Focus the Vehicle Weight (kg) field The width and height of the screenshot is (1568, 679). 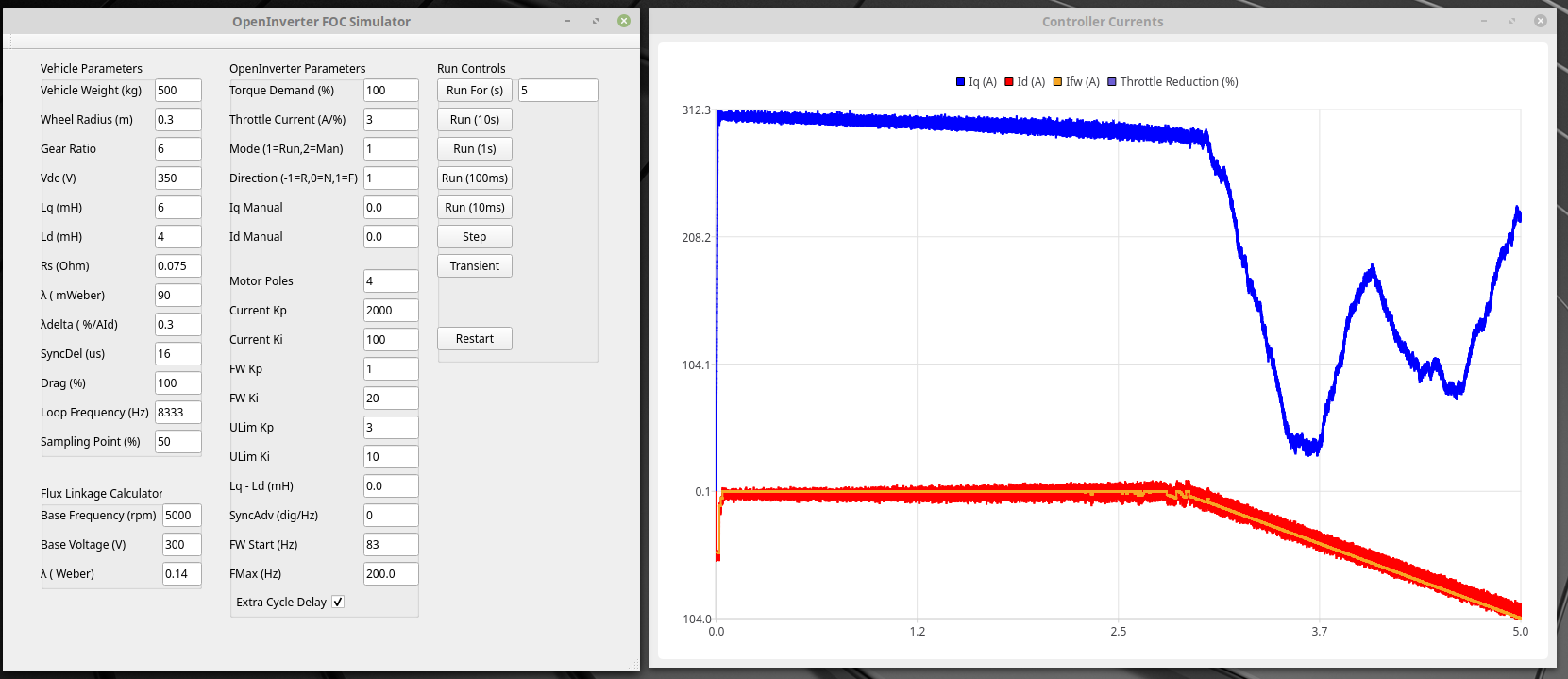tap(177, 91)
